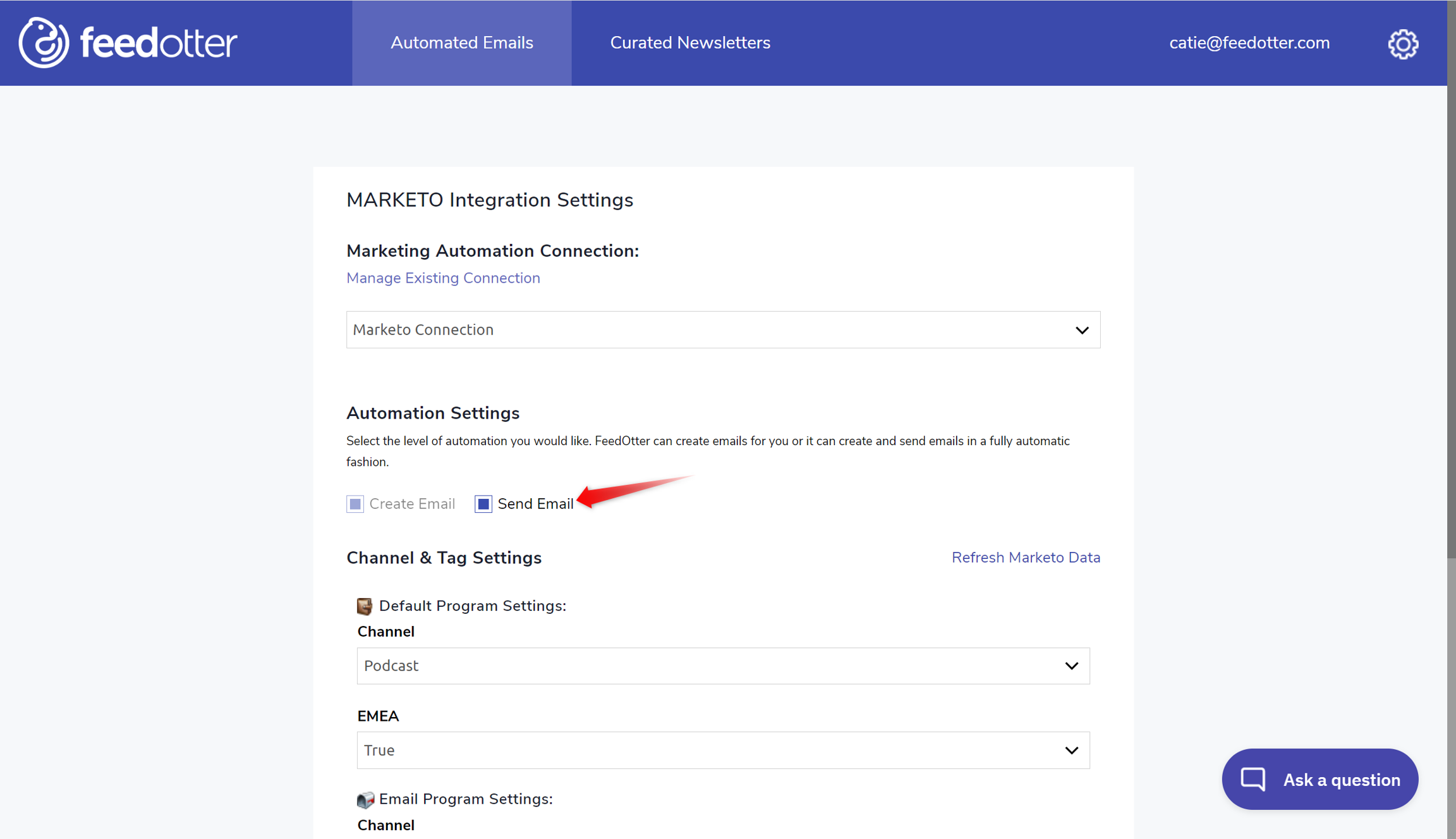Image resolution: width=1456 pixels, height=839 pixels.
Task: Click the Manage Existing Connection link
Action: tap(443, 278)
